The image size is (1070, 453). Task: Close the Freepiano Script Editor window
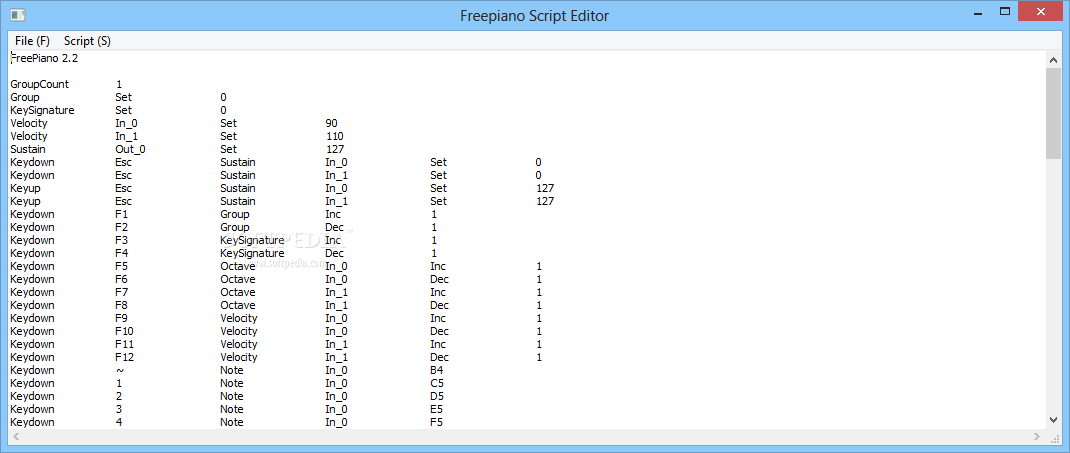coord(1041,12)
